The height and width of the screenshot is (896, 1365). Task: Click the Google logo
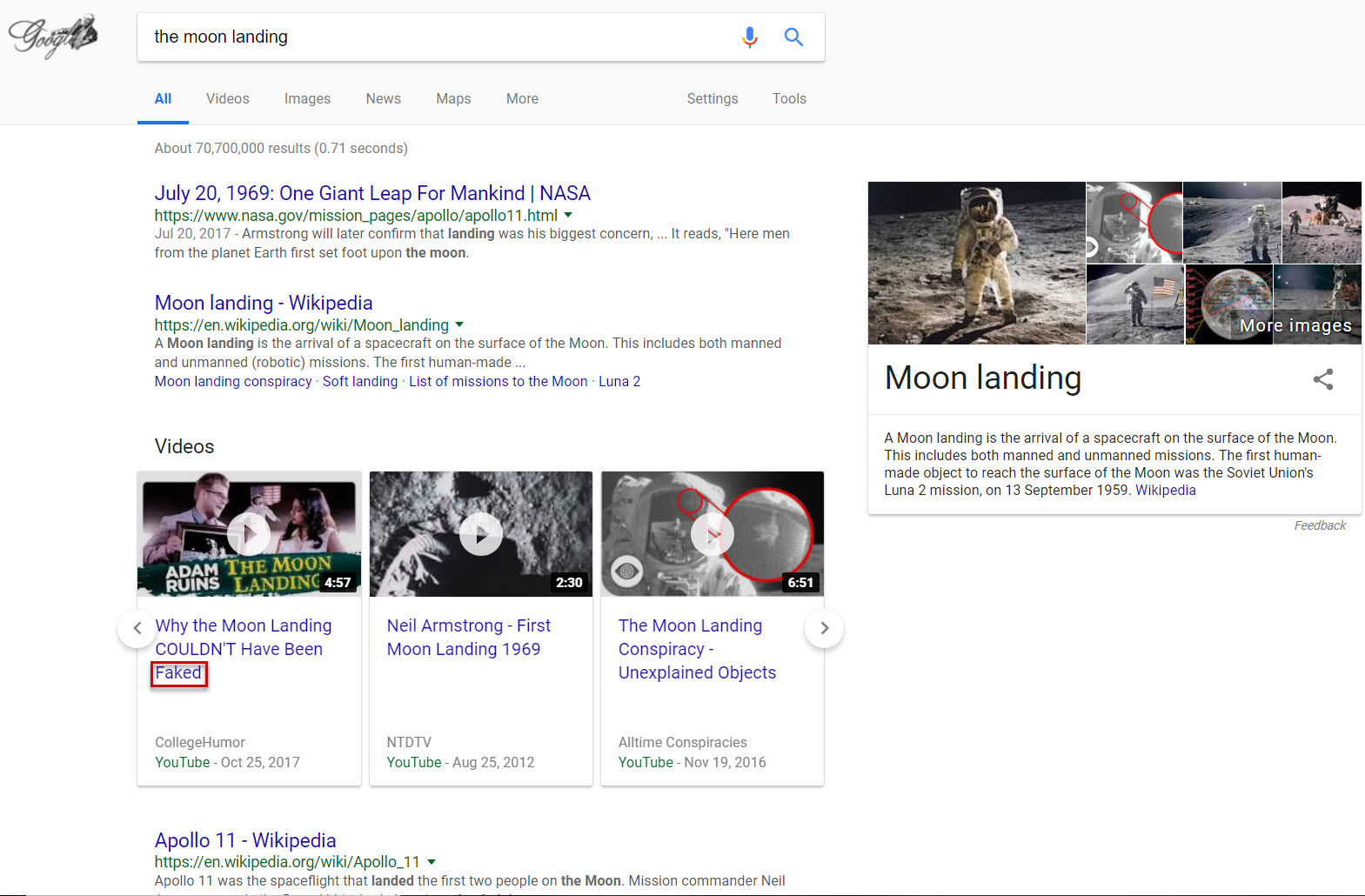[52, 37]
